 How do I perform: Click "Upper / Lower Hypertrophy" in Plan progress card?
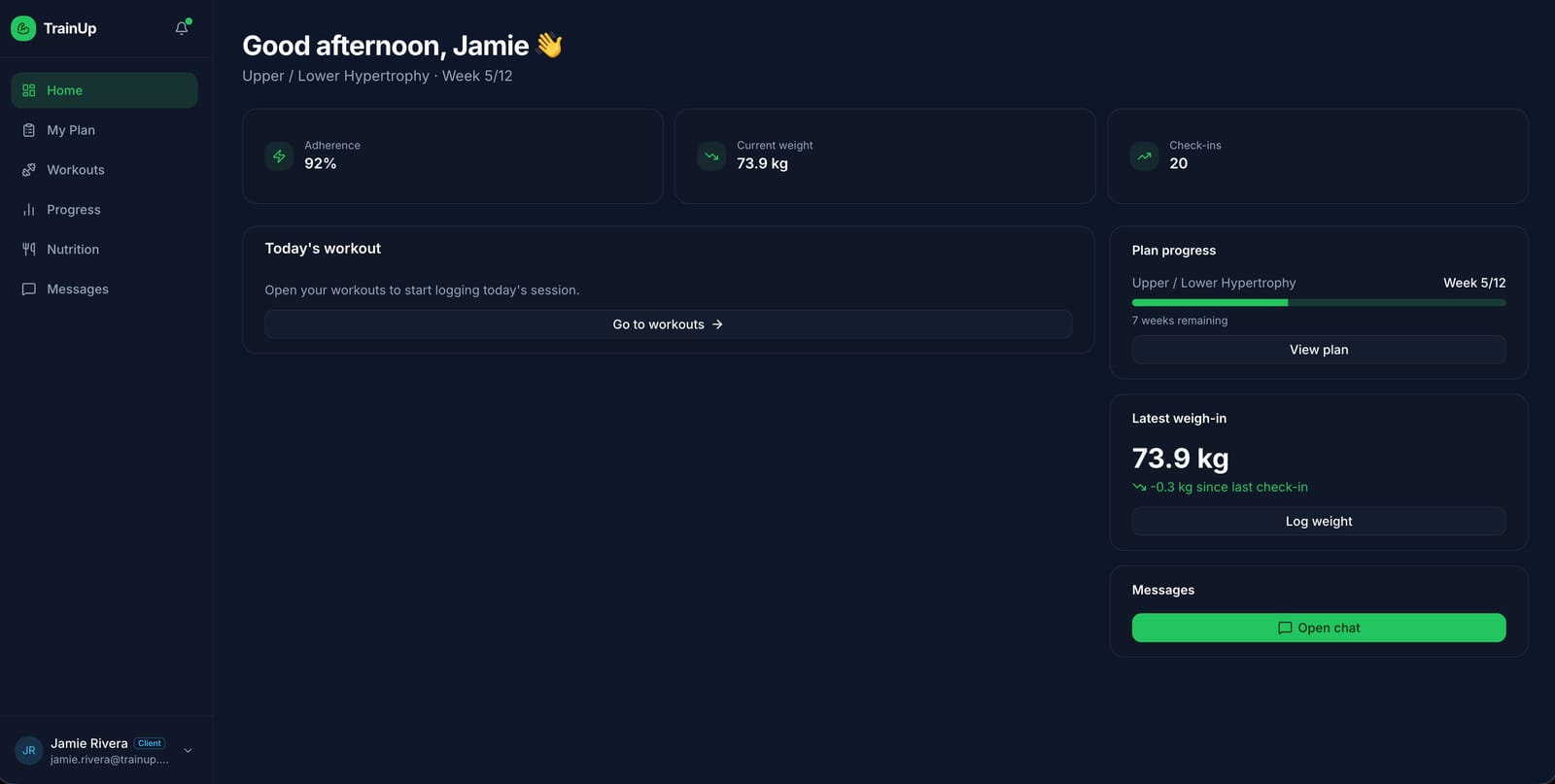tap(1214, 283)
